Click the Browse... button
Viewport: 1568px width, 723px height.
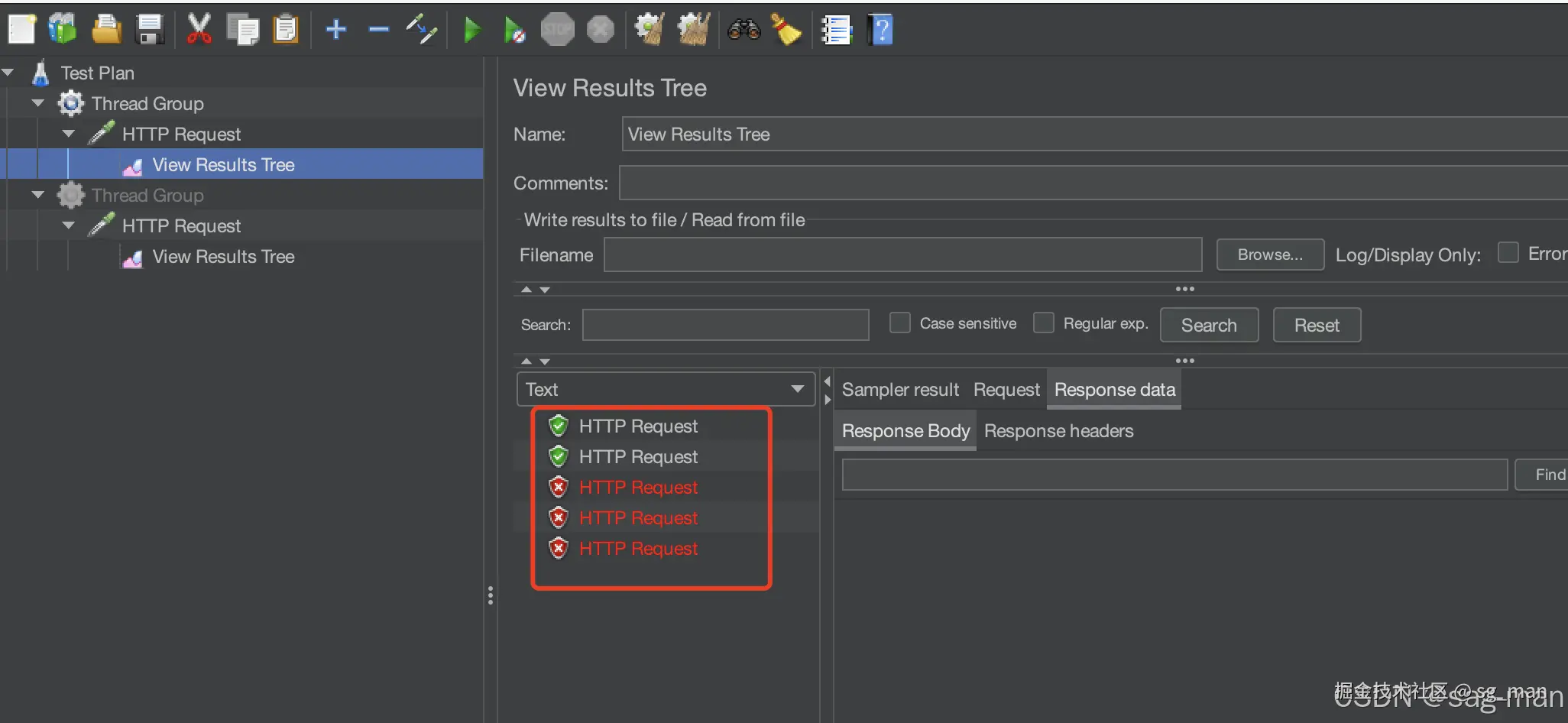(1270, 255)
